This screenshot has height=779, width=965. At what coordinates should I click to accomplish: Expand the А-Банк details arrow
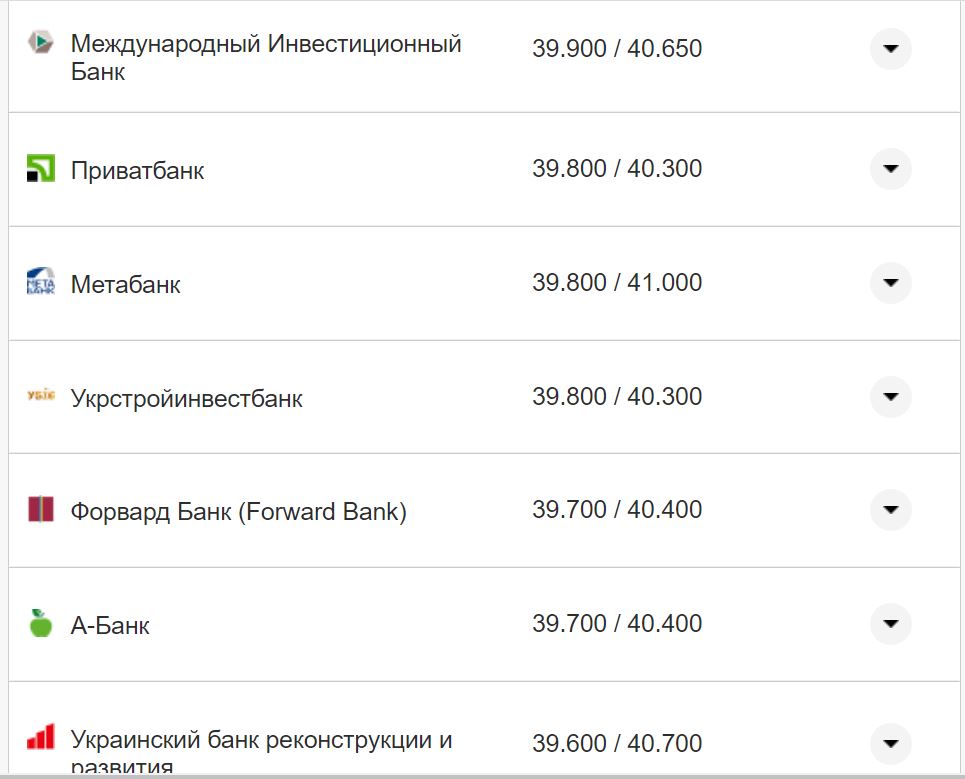(x=889, y=623)
